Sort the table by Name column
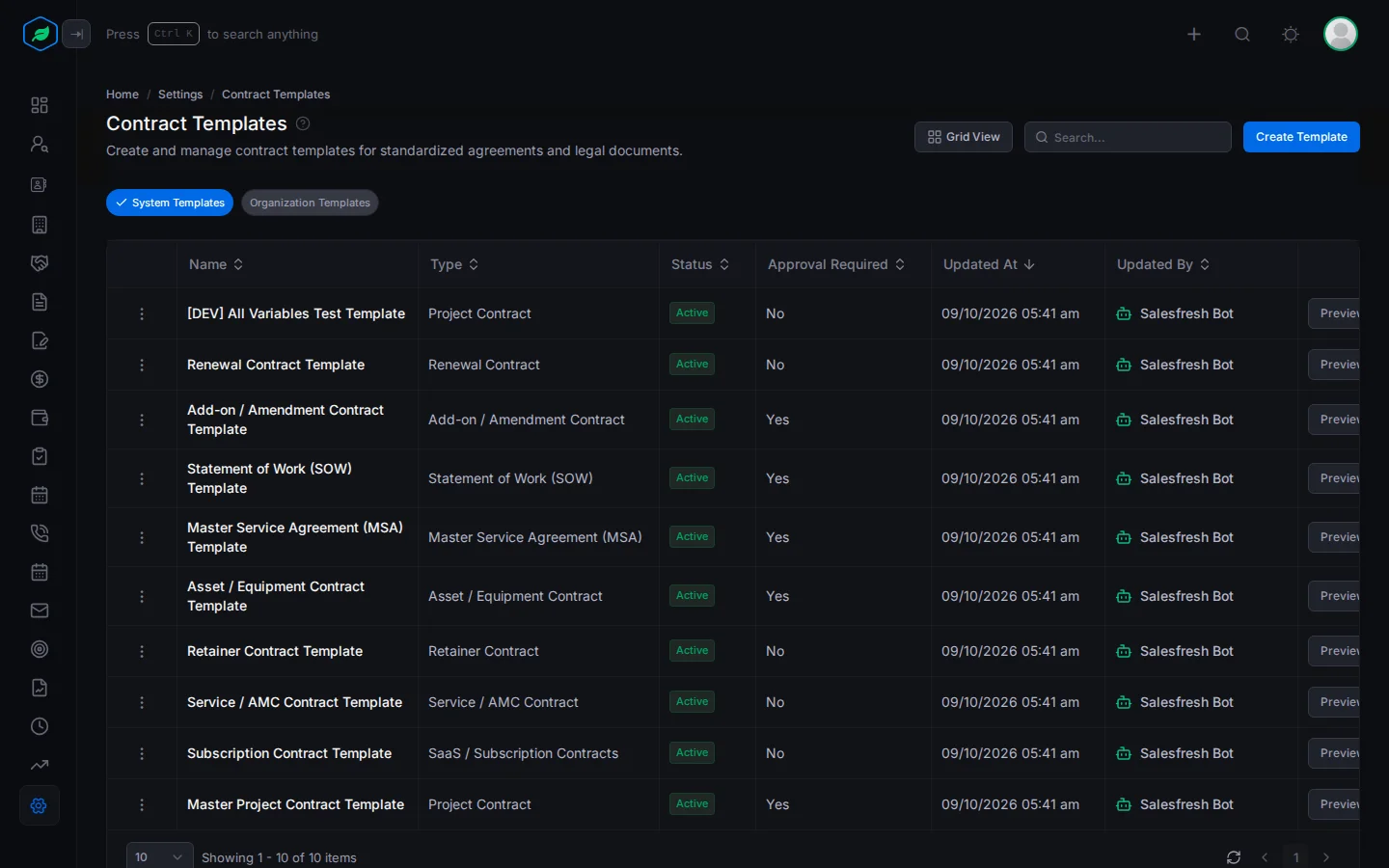 click(x=216, y=264)
